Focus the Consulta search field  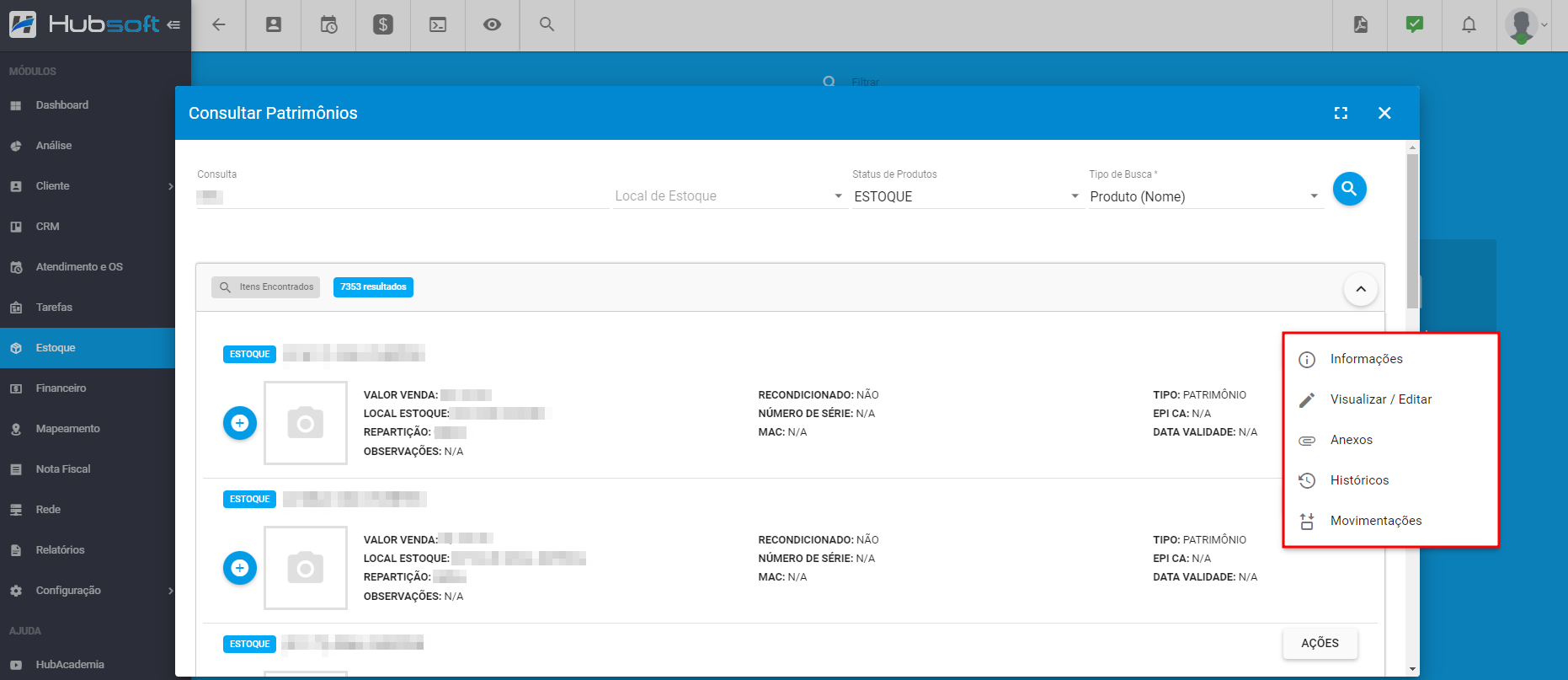(403, 196)
